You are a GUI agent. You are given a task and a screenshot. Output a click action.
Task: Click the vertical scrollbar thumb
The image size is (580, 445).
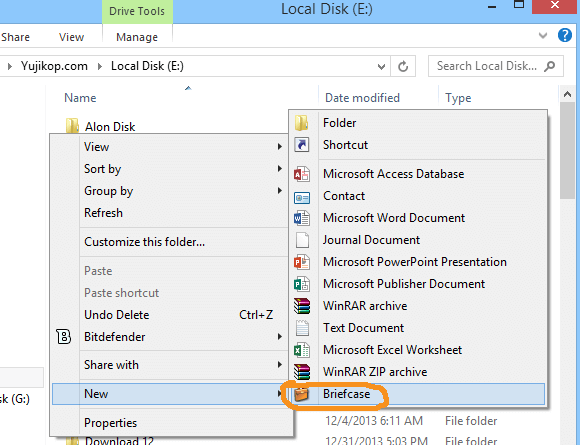(568, 151)
